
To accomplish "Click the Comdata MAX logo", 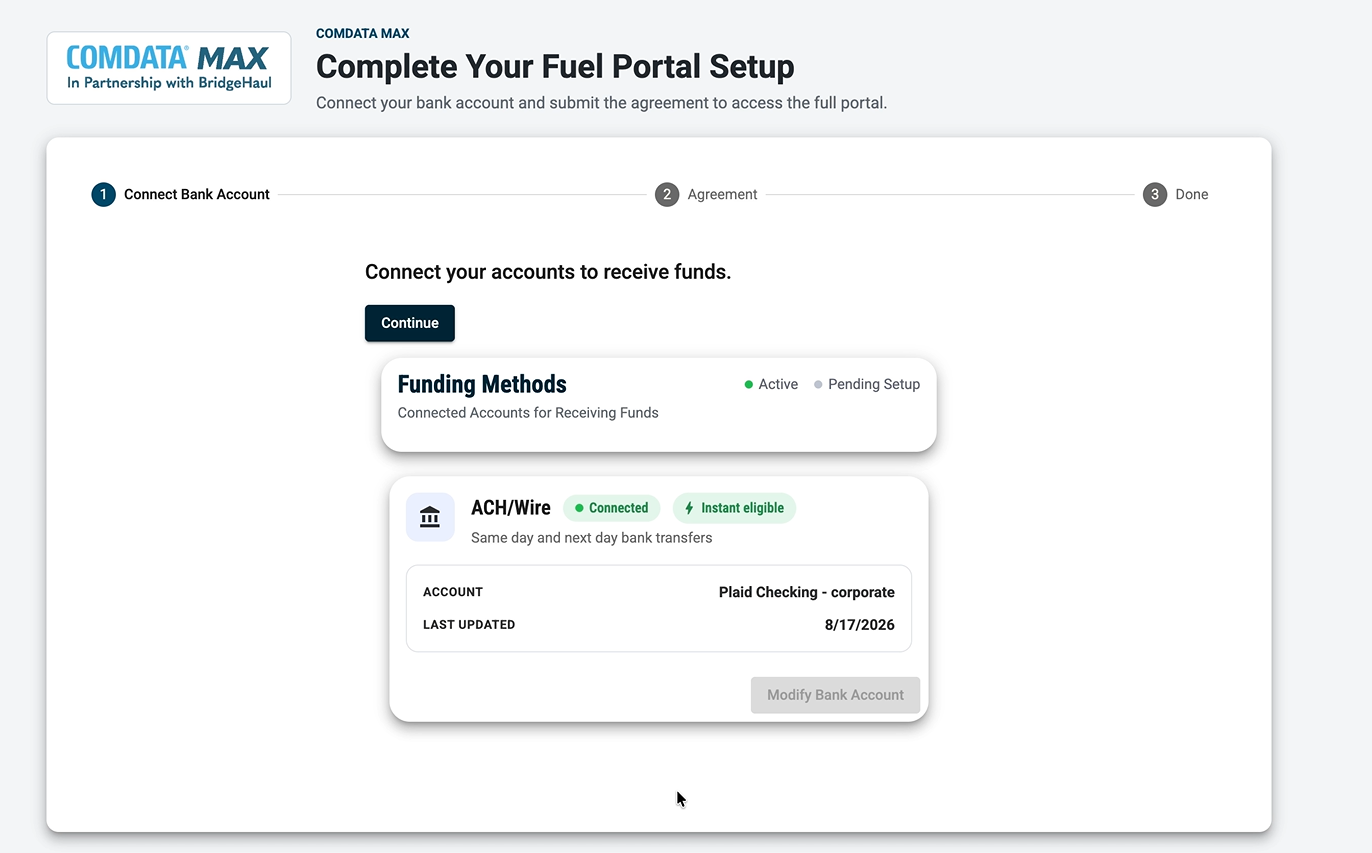I will (x=169, y=68).
